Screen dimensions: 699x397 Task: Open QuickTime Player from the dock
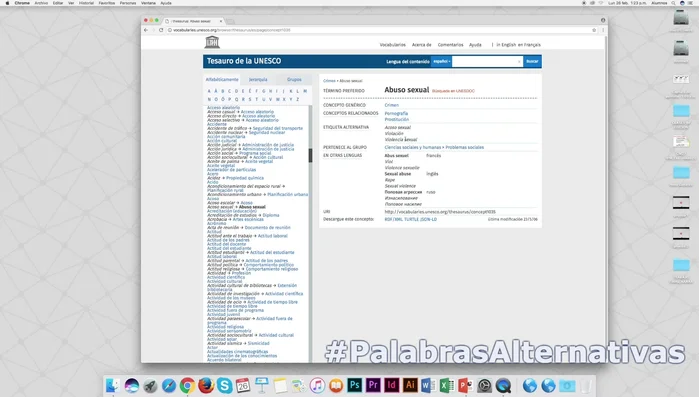pos(503,385)
